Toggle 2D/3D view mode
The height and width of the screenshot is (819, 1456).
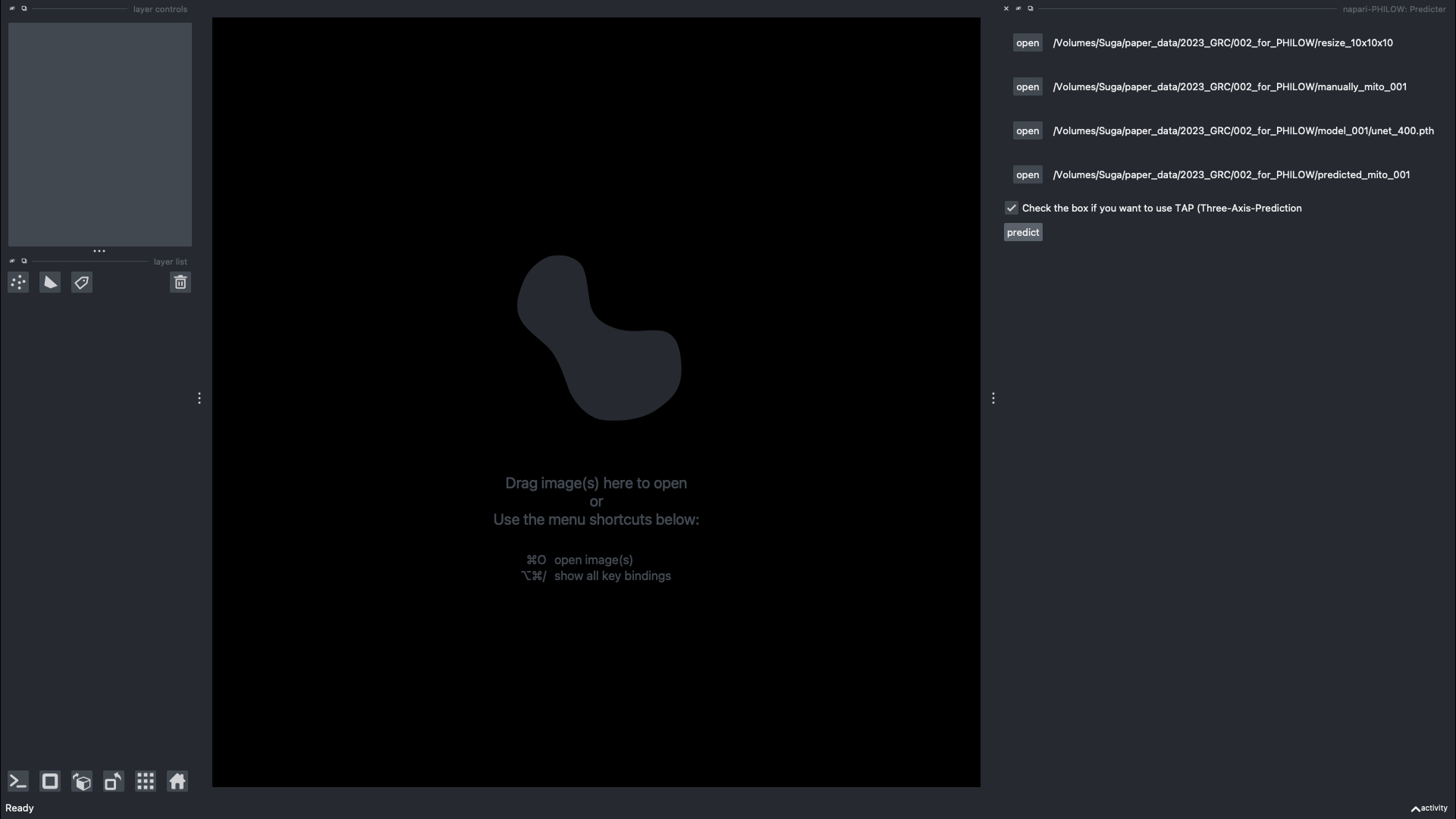(50, 782)
